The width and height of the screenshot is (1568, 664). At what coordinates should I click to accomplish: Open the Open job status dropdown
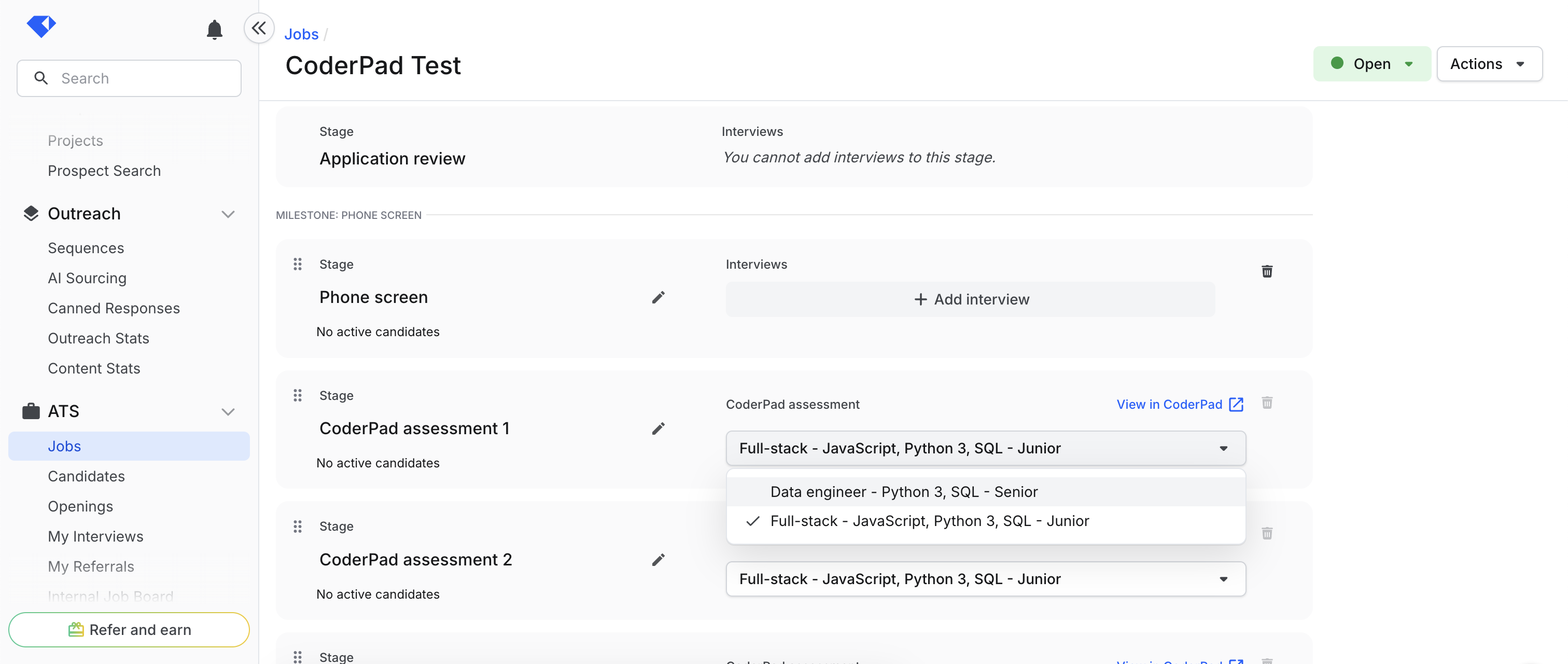1372,63
